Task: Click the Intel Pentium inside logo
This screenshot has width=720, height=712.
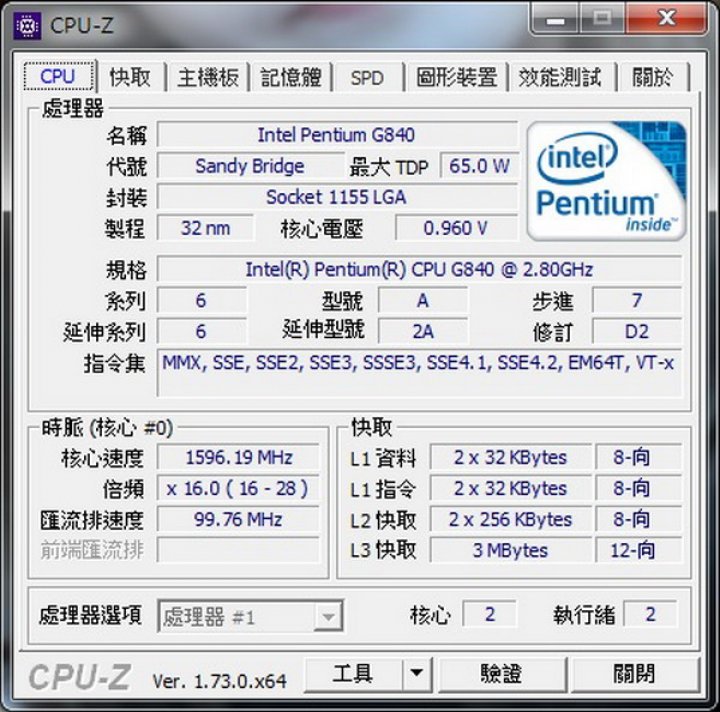Action: click(x=607, y=181)
